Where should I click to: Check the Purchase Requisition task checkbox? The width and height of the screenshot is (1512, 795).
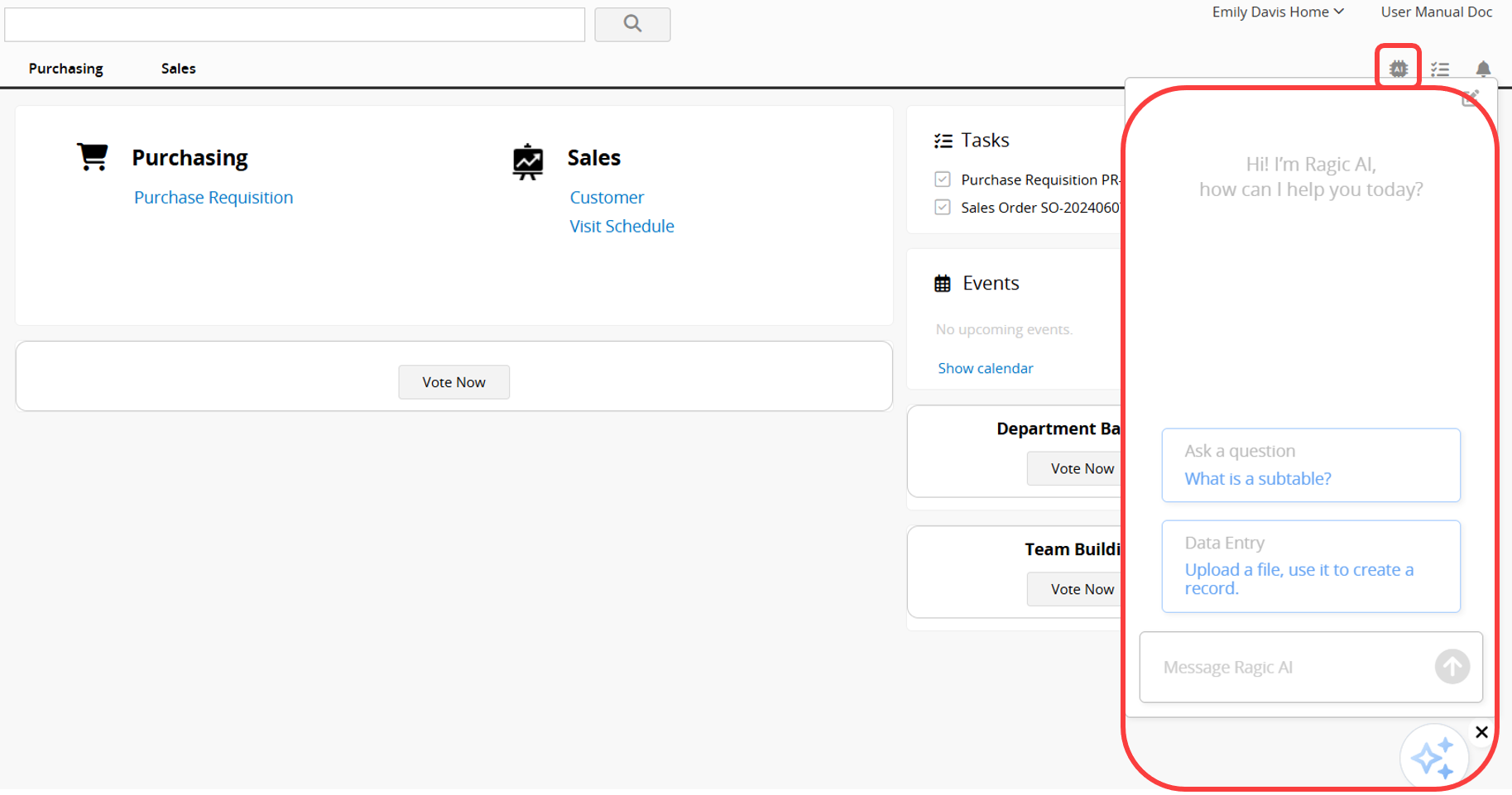point(943,180)
